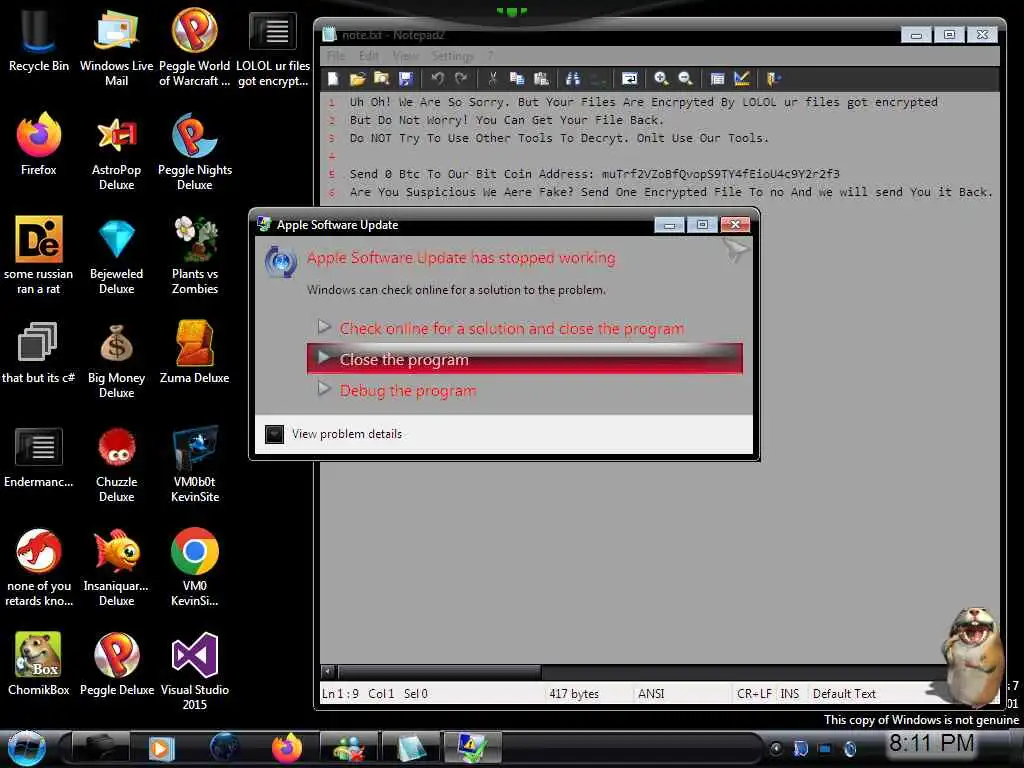The width and height of the screenshot is (1024, 768).
Task: Click Firefox icon on the taskbar
Action: coord(287,748)
